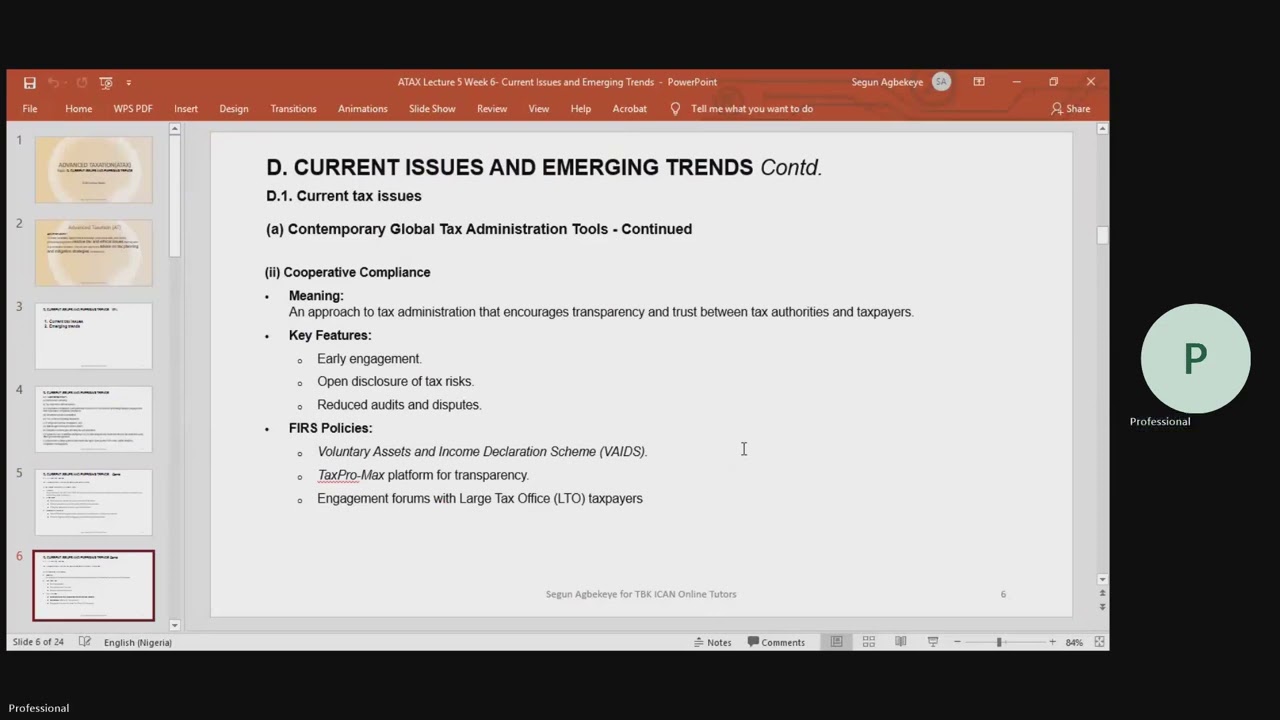Open the WPS PDF tab
Screen dimensions: 1280x720
click(x=133, y=109)
